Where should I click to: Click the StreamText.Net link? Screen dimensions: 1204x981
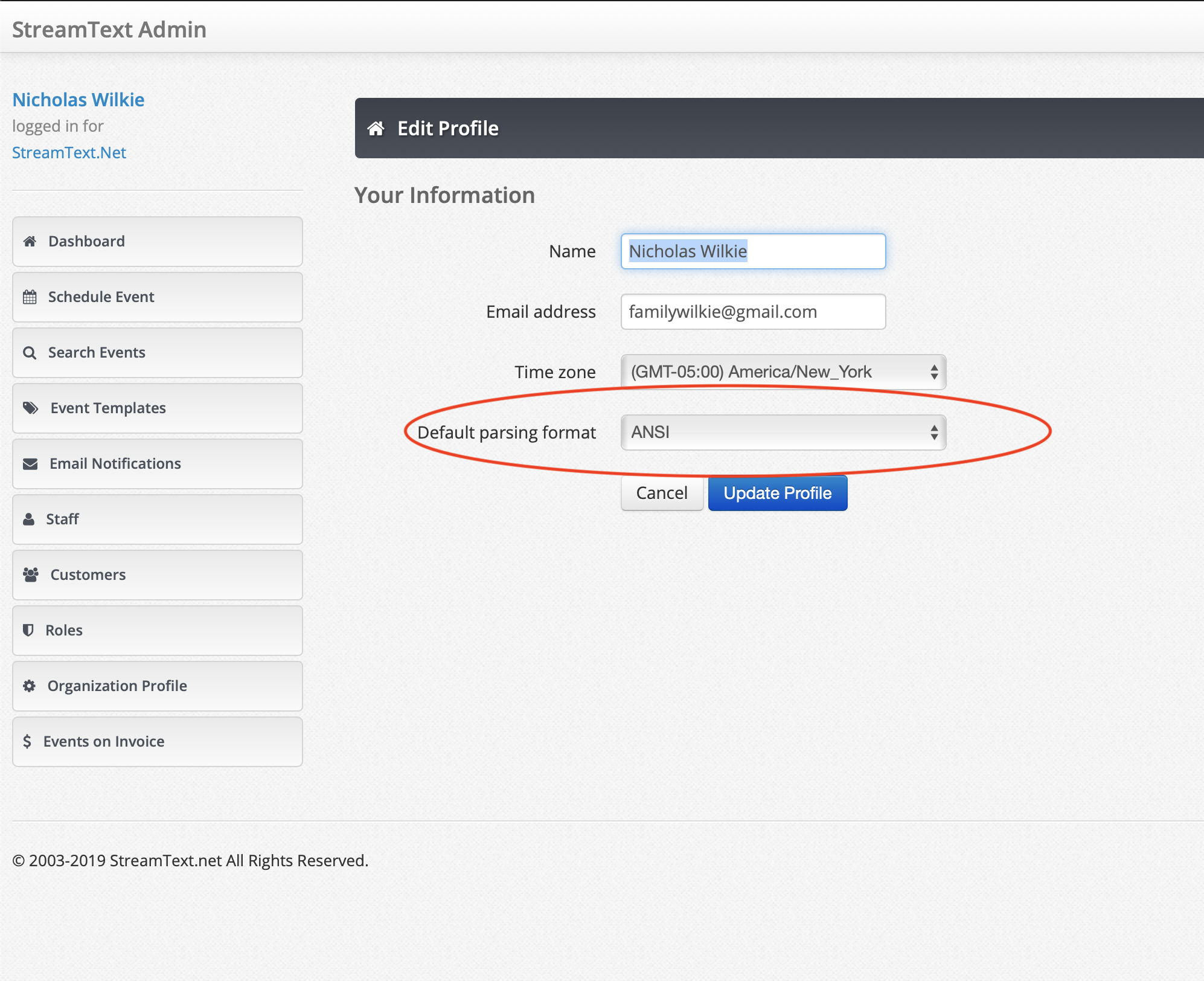point(69,153)
